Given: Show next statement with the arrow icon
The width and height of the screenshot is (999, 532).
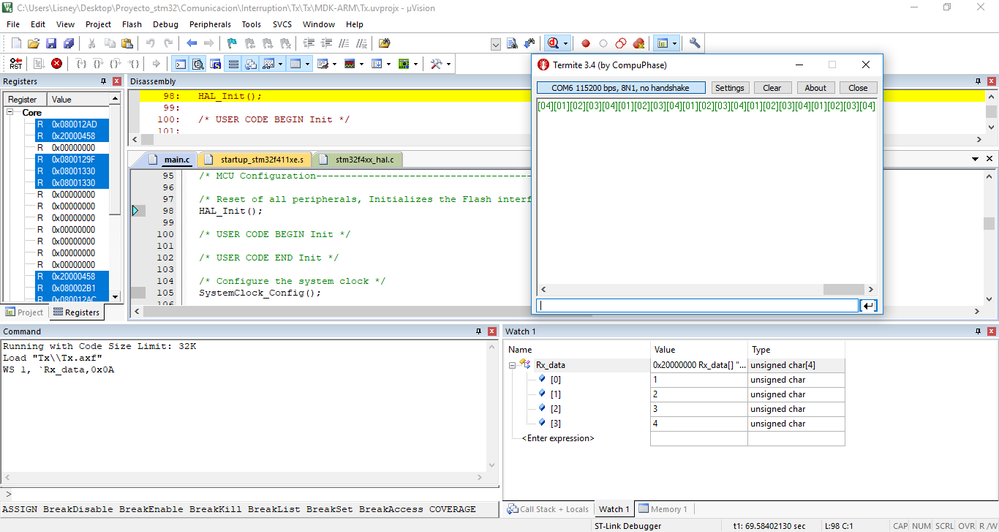Looking at the screenshot, I should [x=156, y=64].
